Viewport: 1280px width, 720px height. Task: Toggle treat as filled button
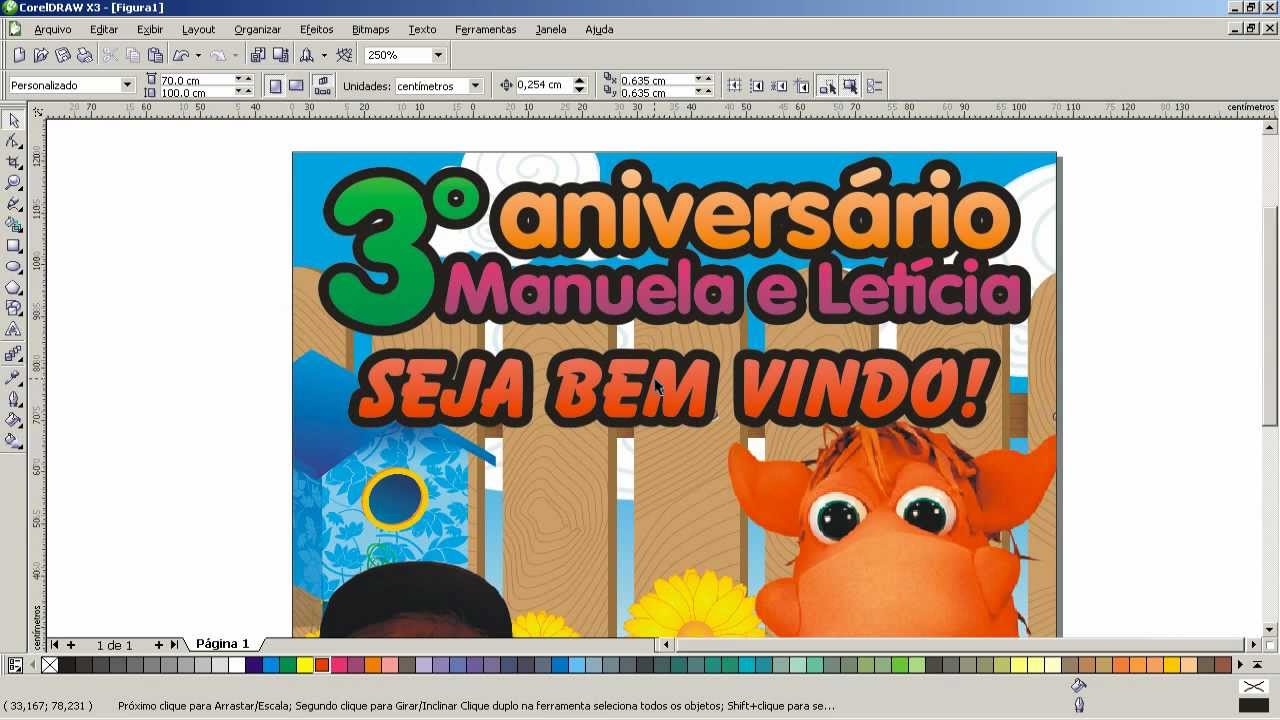click(849, 86)
